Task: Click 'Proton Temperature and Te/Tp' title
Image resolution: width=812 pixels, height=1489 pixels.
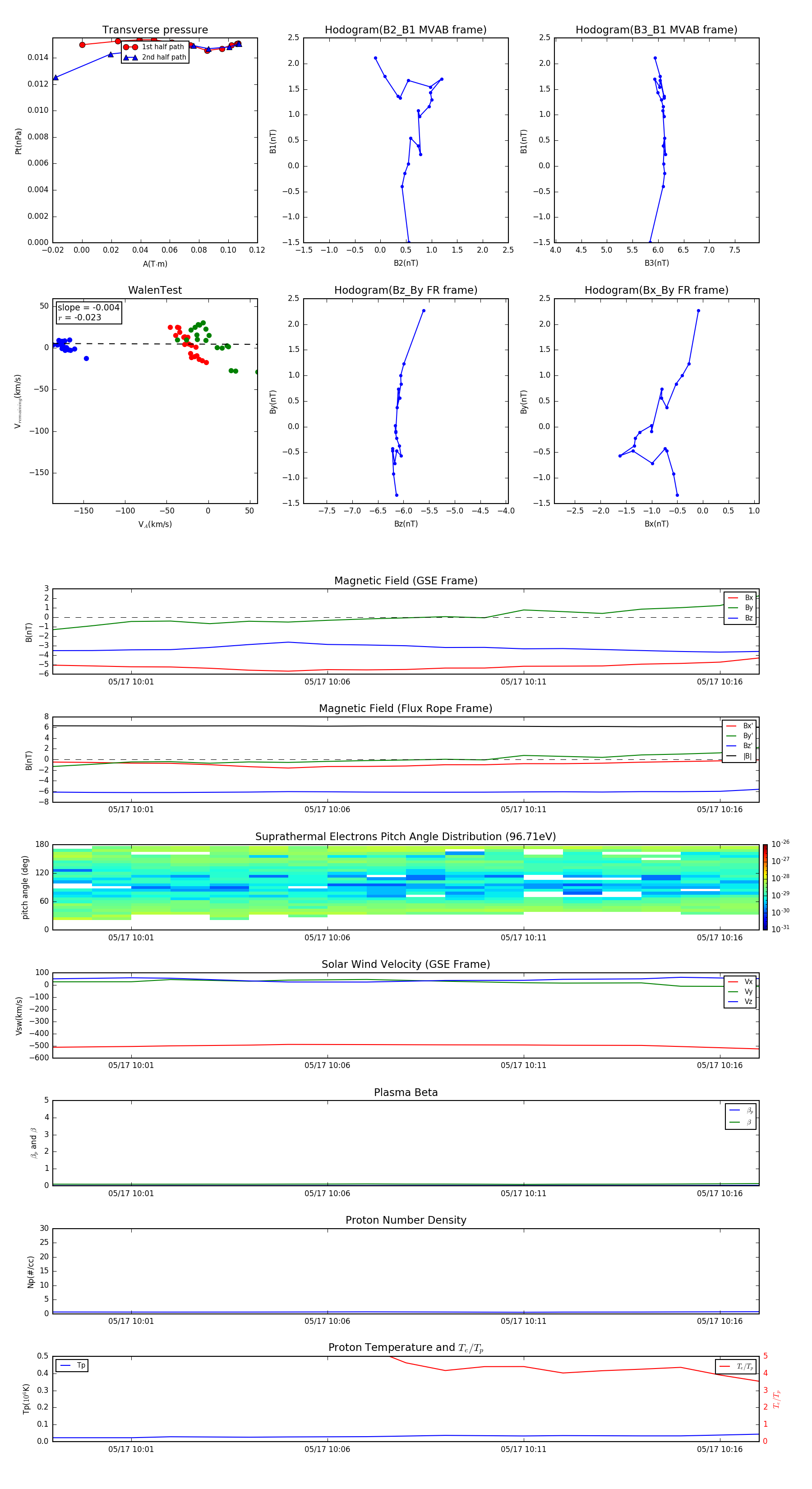Action: pos(406,1347)
